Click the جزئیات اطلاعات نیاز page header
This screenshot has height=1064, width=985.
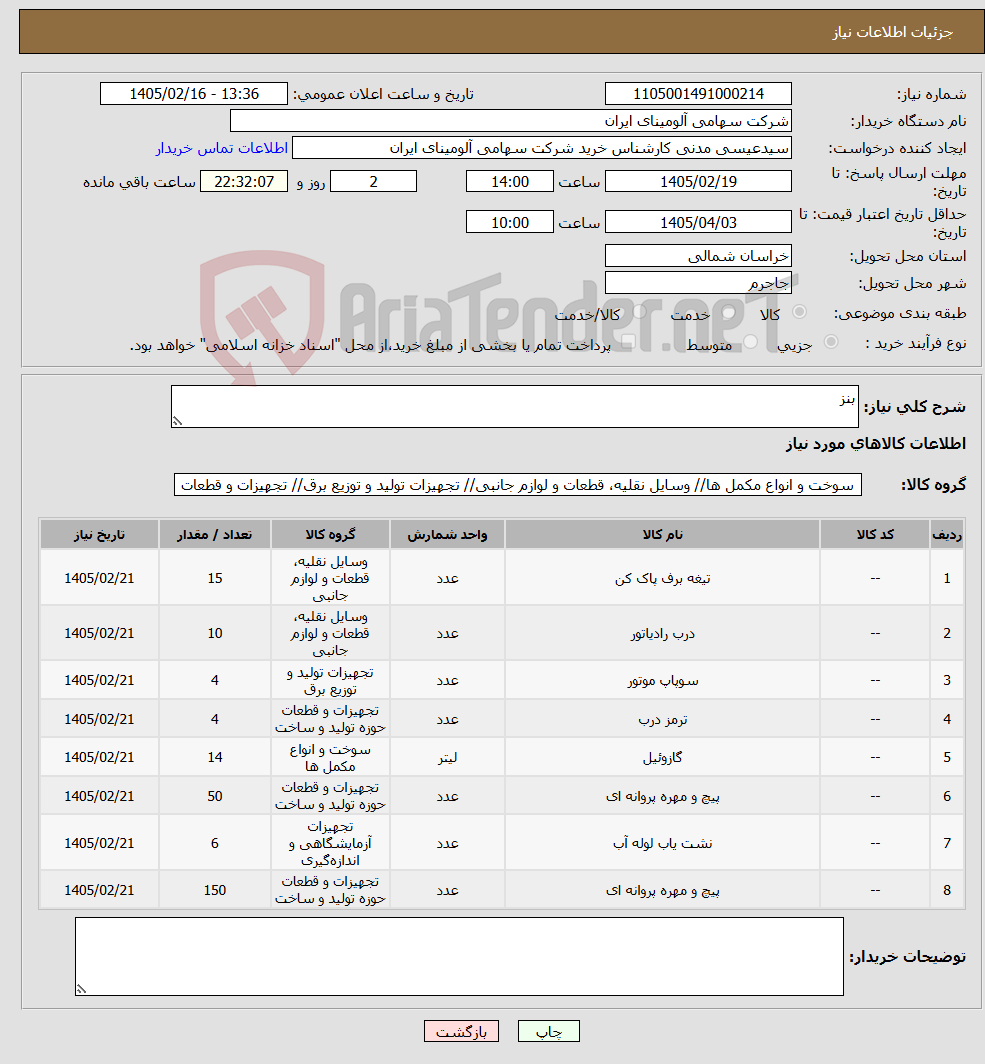coord(893,32)
